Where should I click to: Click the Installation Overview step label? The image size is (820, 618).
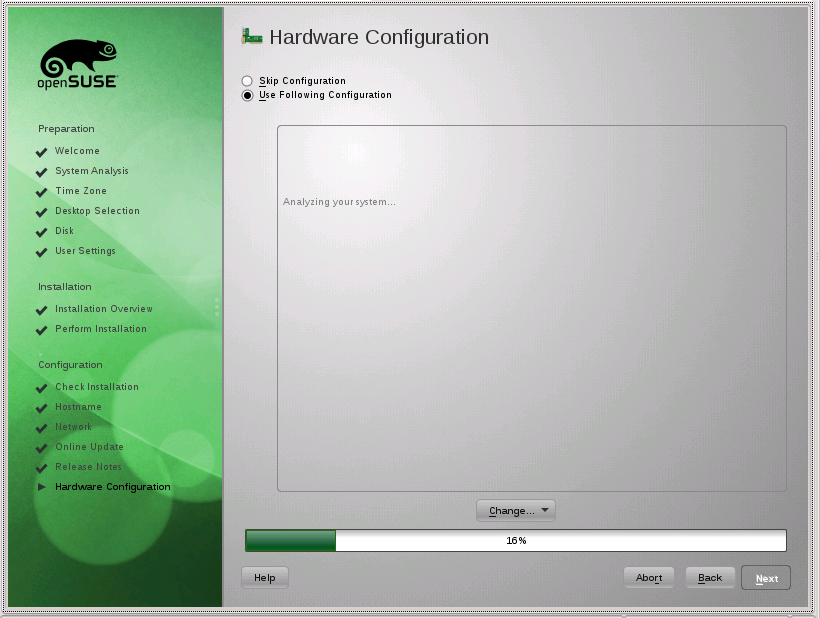coord(104,308)
